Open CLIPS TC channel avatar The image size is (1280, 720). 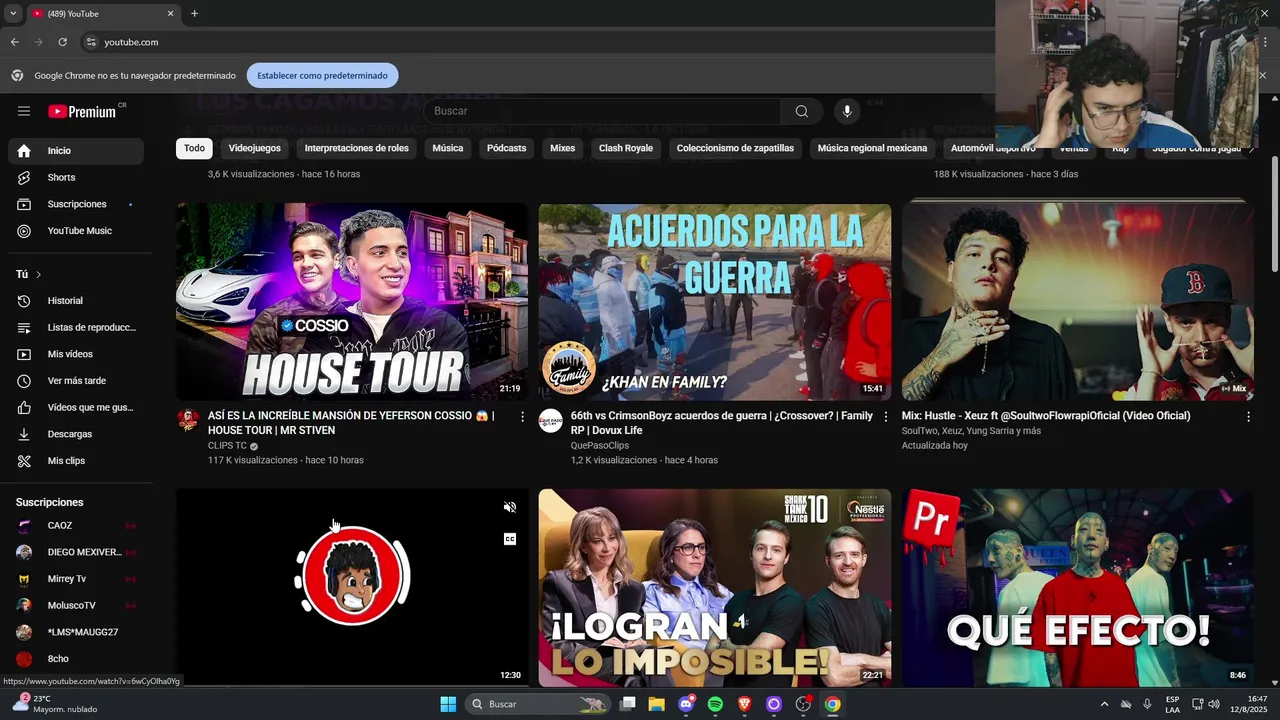pos(188,419)
